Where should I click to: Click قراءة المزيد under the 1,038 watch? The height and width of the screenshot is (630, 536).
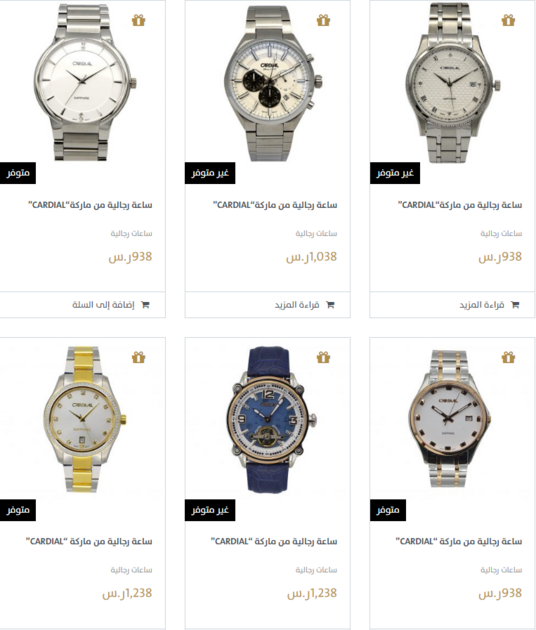point(297,305)
